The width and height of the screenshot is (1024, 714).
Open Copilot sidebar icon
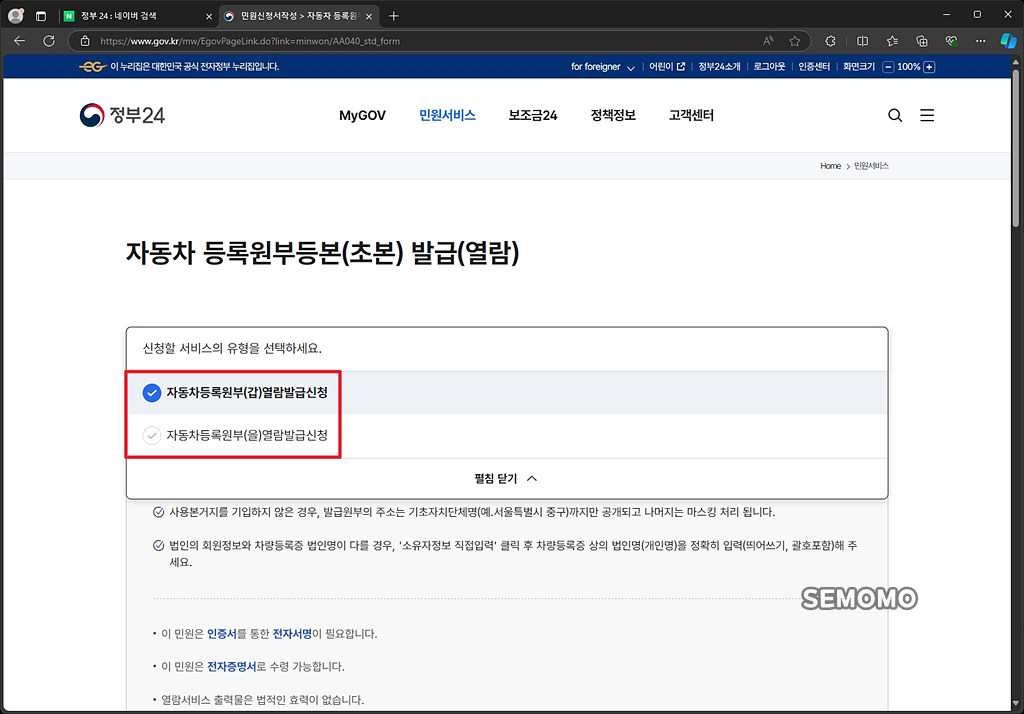click(1008, 41)
